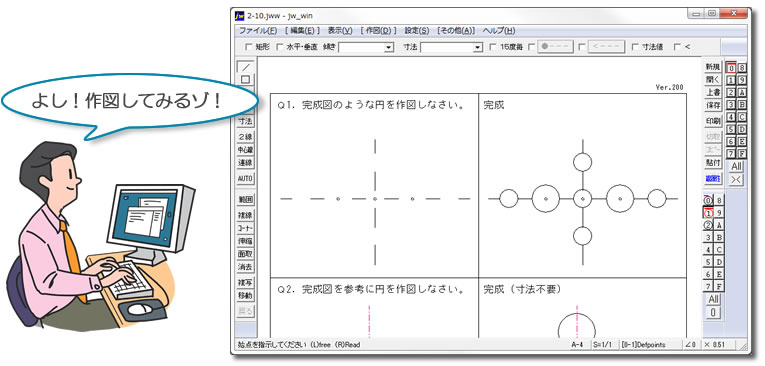This screenshot has width=765, height=366.
Task: Click the 0 button below lower All
Action: pos(714,312)
